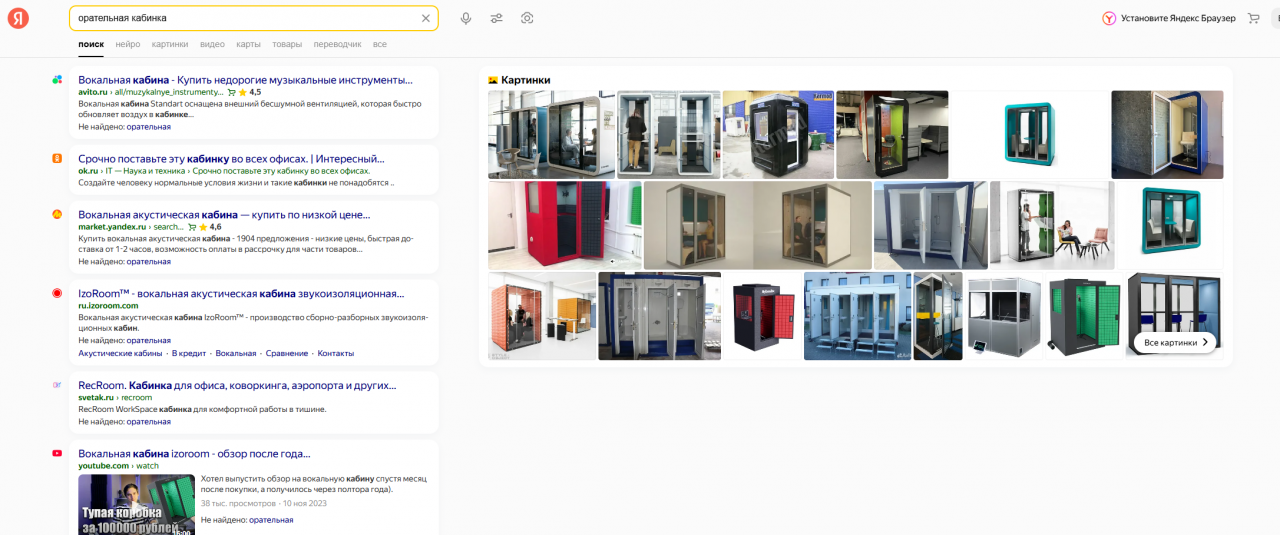
Task: Select the Переводчик tab
Action: [337, 44]
